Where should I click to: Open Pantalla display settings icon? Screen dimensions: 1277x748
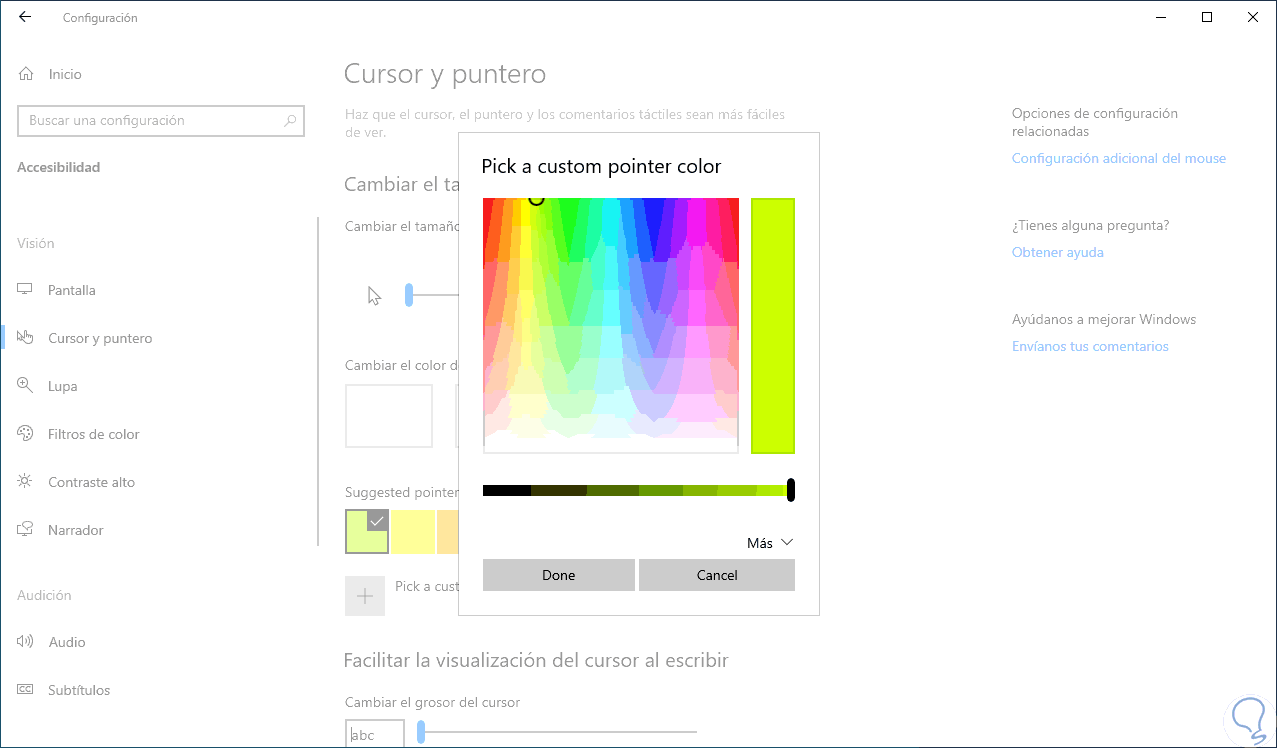26,290
